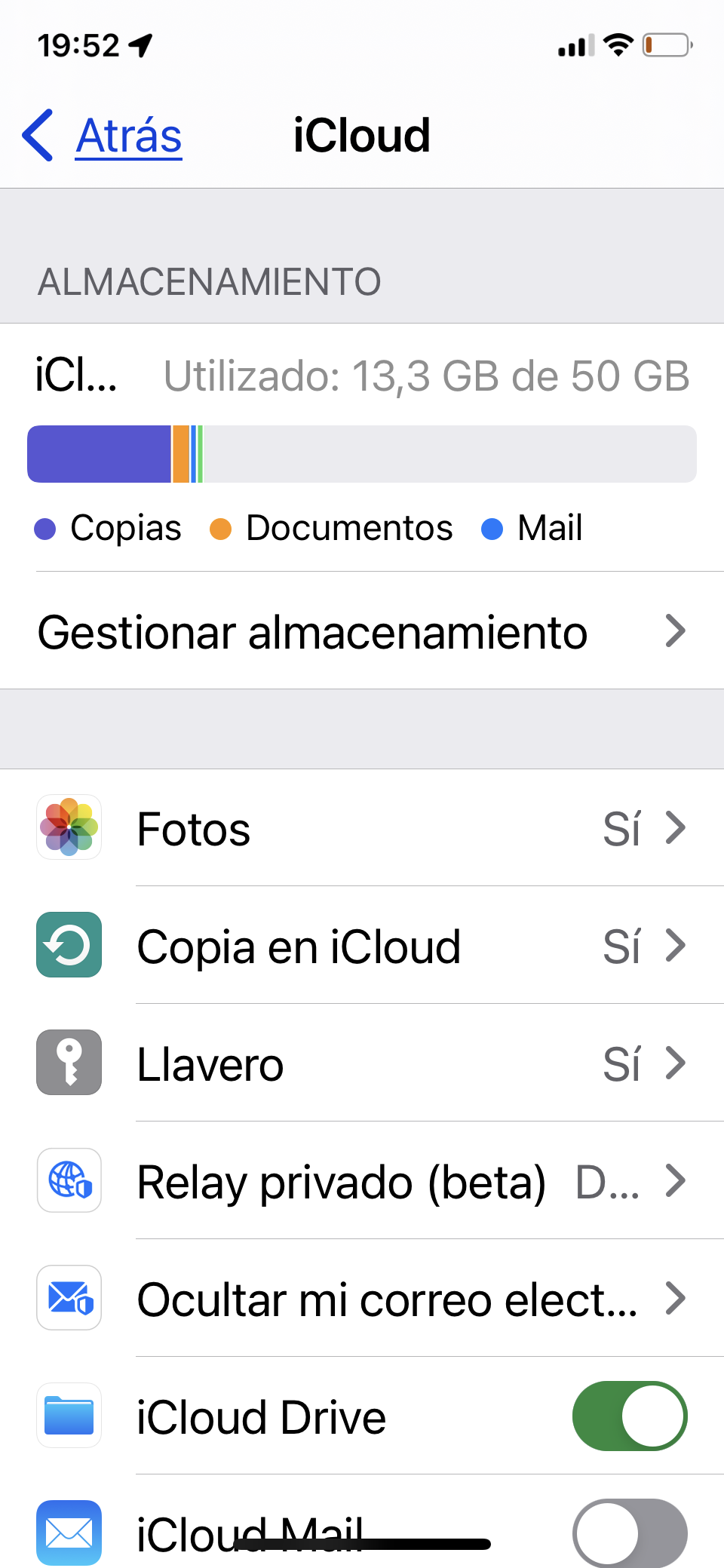Tap the Relay privado globe icon
This screenshot has width=724, height=1568.
[x=69, y=1180]
